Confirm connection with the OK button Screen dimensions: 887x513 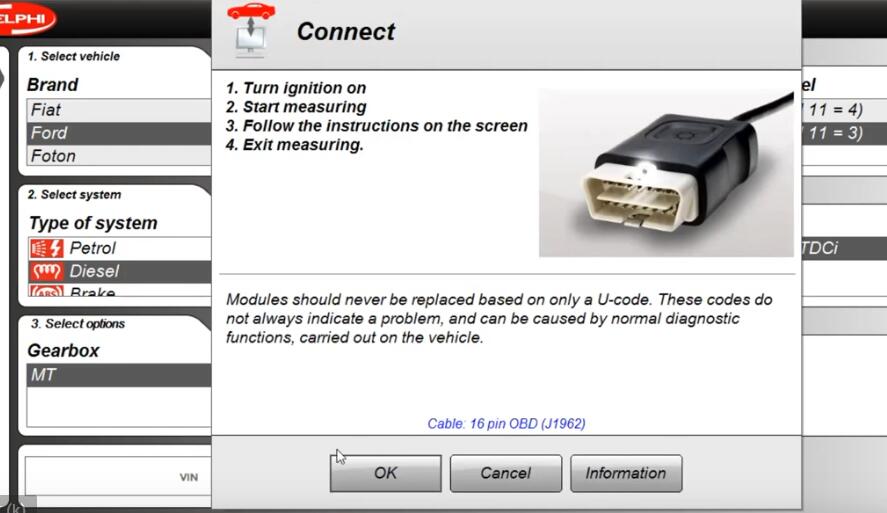(x=385, y=473)
